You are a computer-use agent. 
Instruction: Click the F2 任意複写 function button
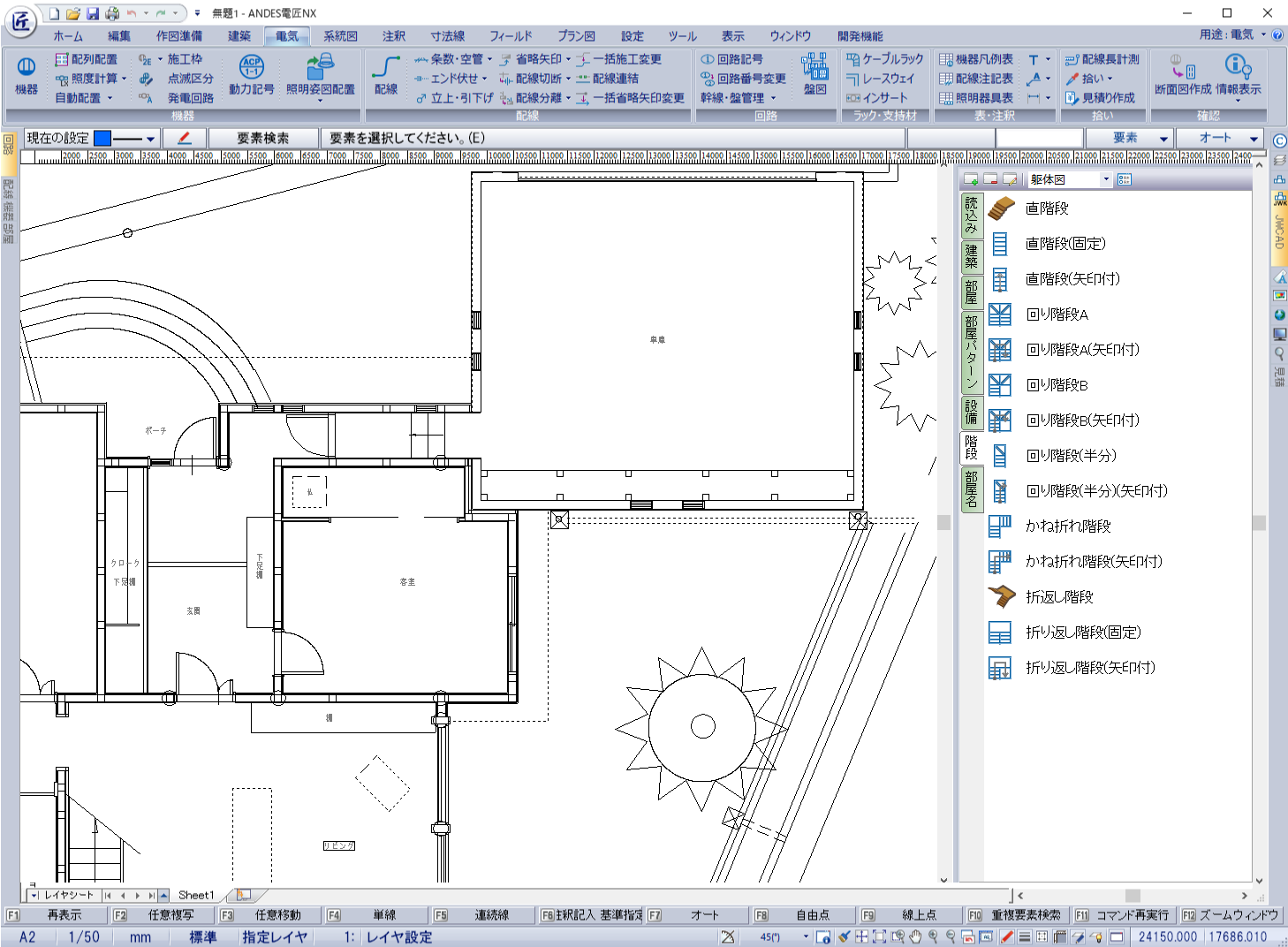coord(162,915)
